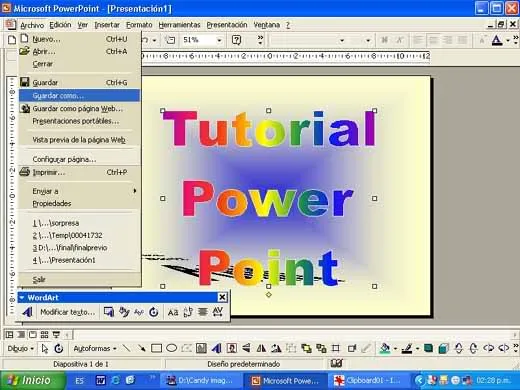Screen dimensions: 520x390
Task: Choose Abrir... menu entry
Action: pyautogui.click(x=79, y=51)
